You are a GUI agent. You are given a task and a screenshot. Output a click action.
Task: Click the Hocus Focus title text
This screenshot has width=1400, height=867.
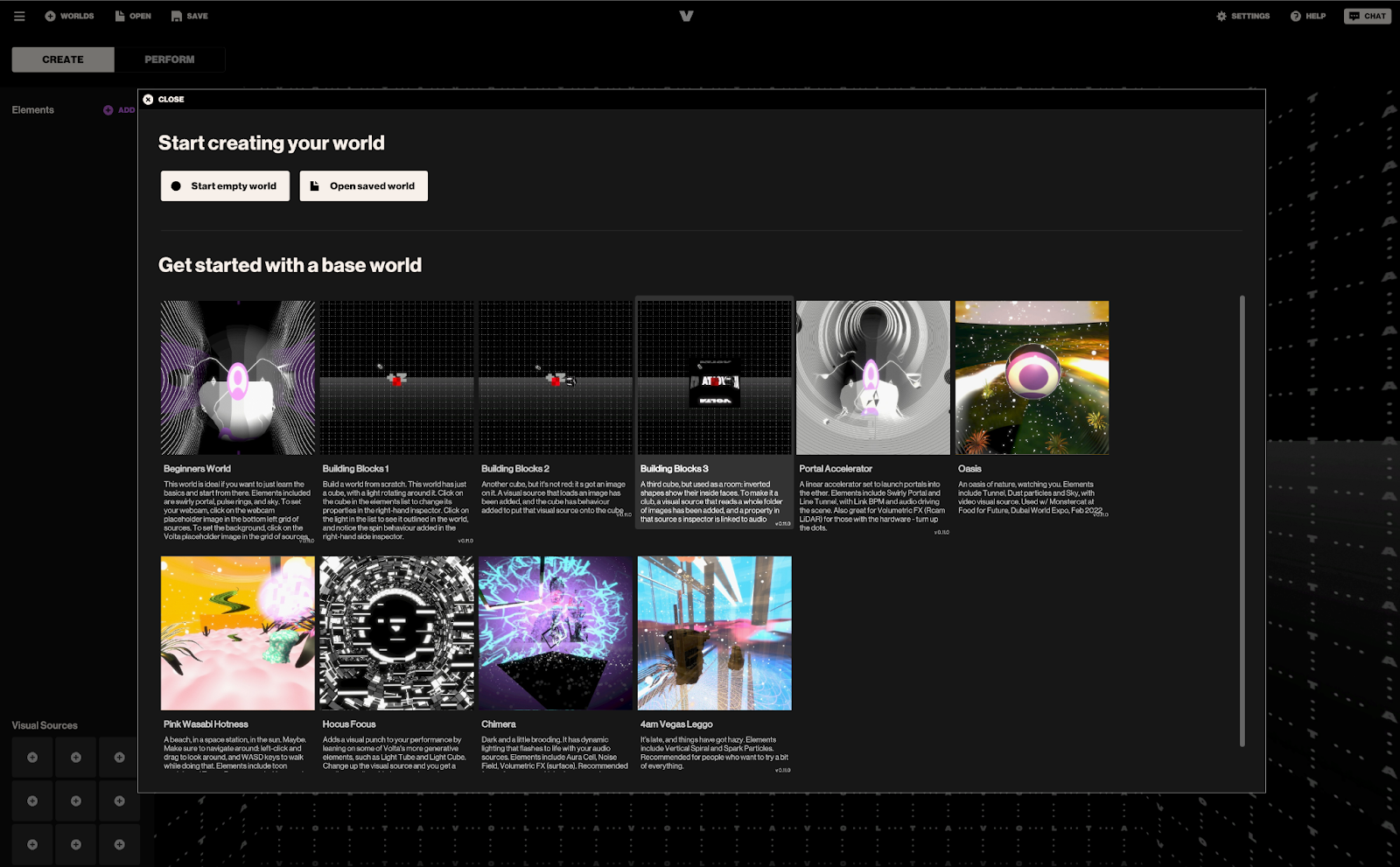coord(349,724)
